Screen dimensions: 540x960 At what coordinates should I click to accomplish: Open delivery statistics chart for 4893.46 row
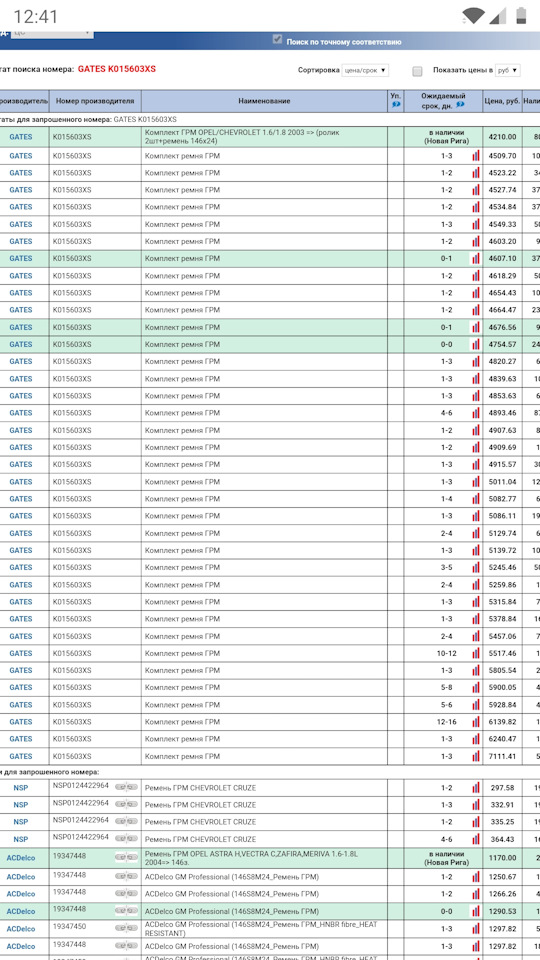click(x=476, y=413)
